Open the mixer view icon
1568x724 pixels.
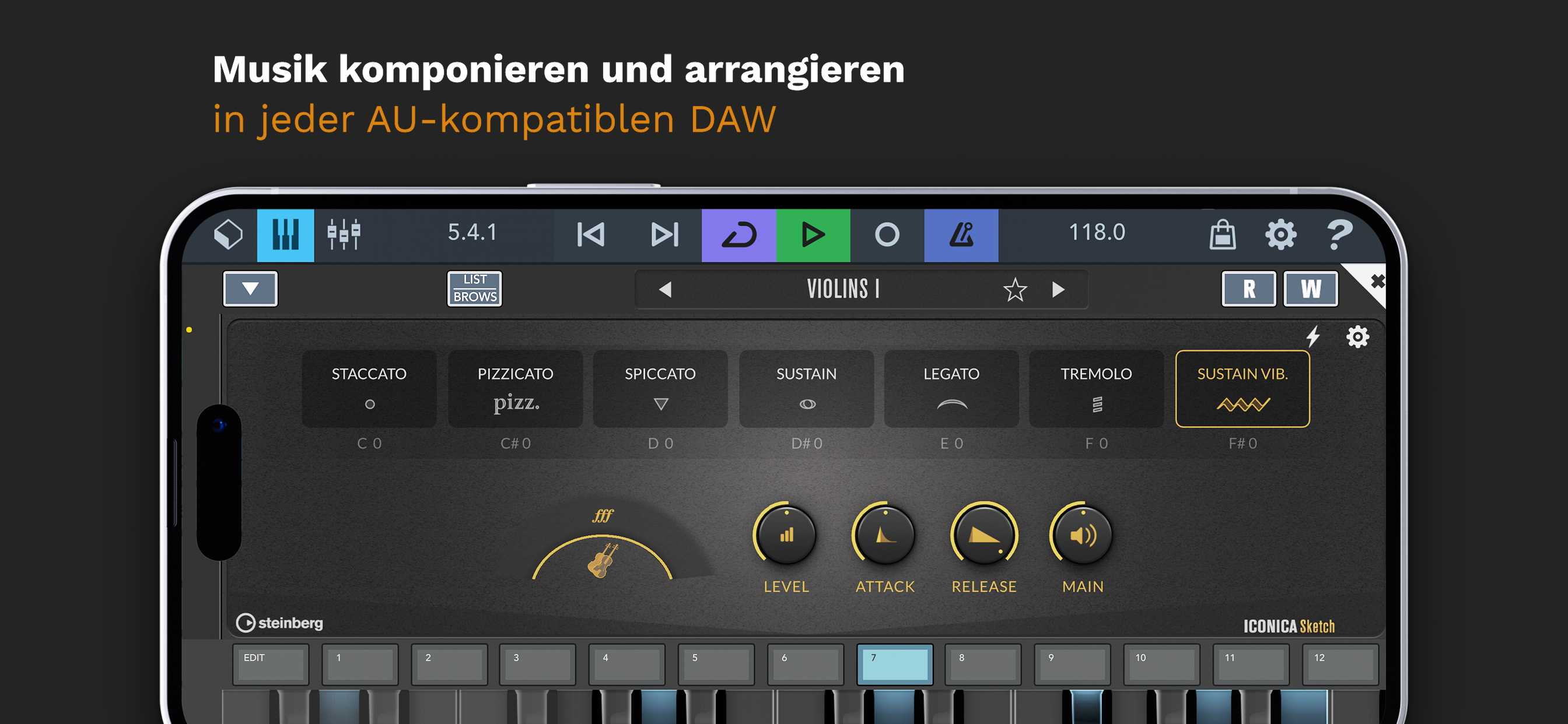[344, 234]
